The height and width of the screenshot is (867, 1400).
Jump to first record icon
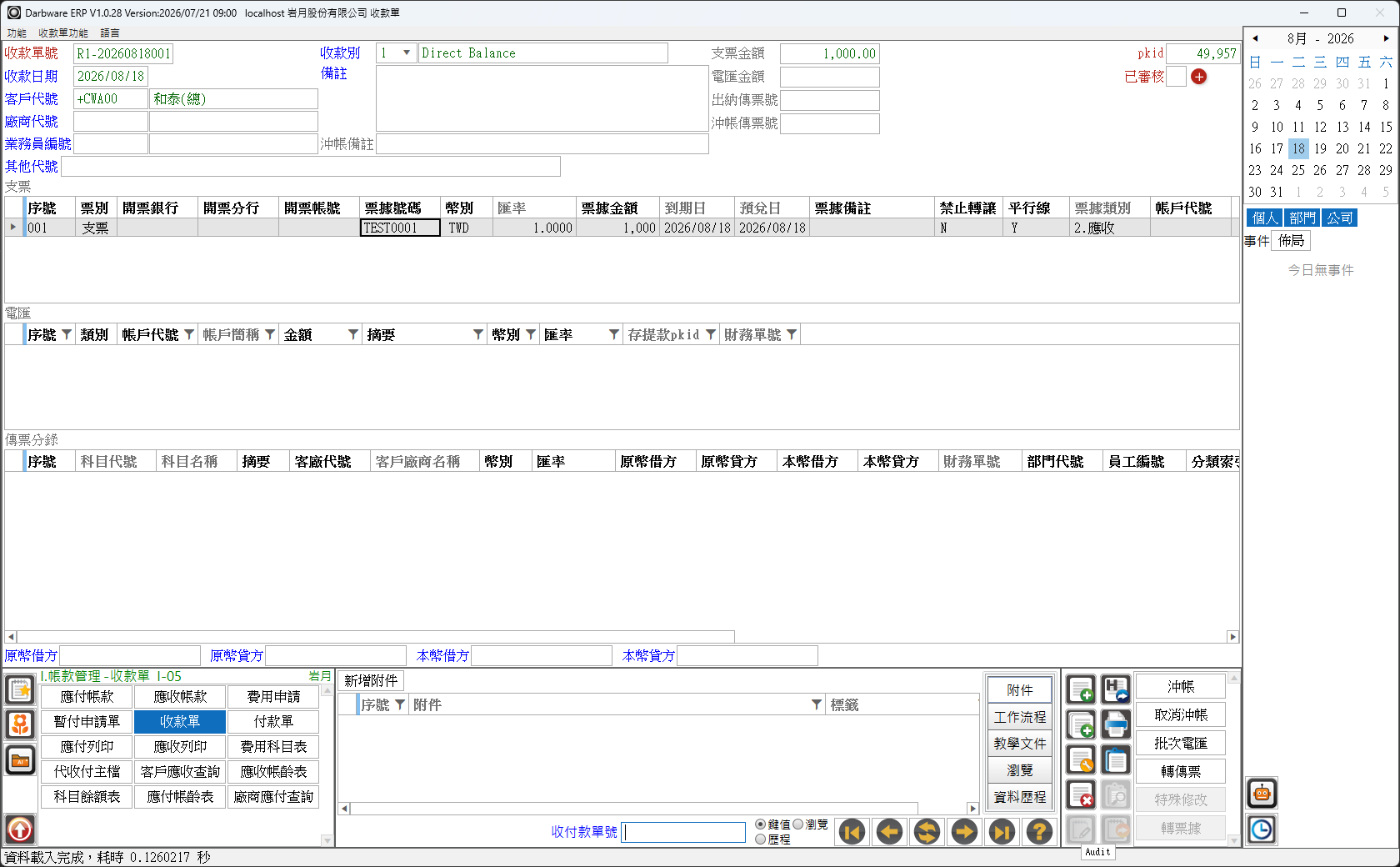pyautogui.click(x=852, y=831)
